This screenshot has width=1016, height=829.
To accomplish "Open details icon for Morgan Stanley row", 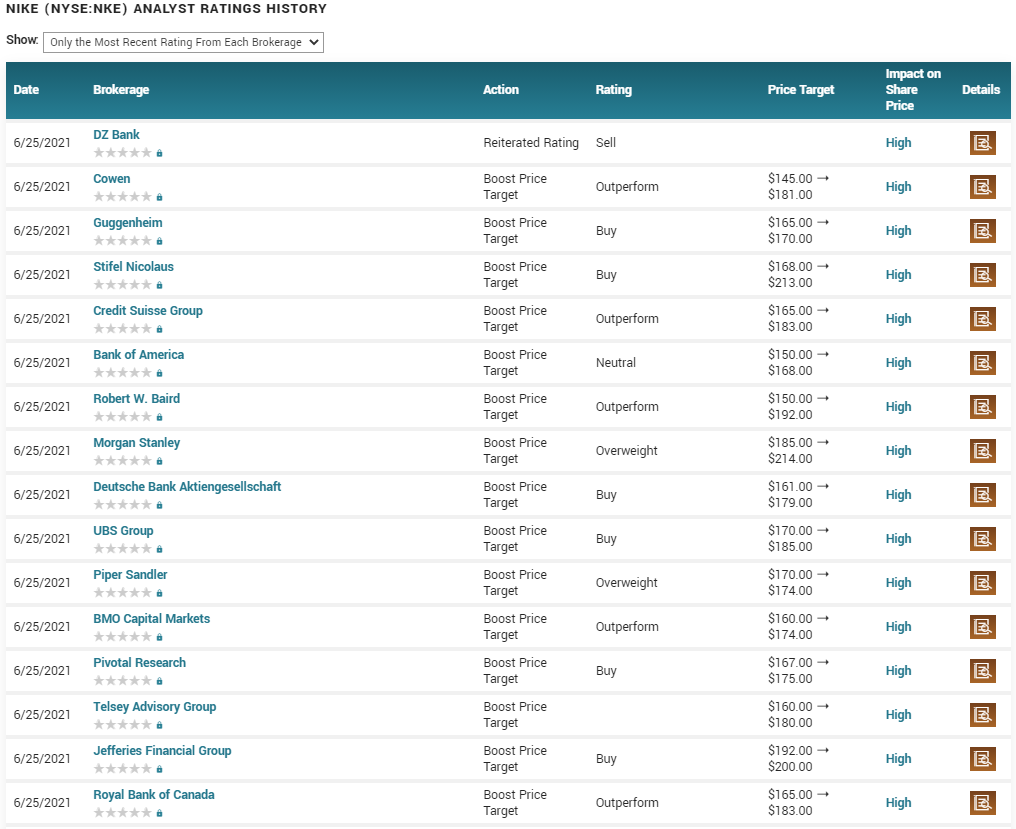I will pyautogui.click(x=982, y=451).
